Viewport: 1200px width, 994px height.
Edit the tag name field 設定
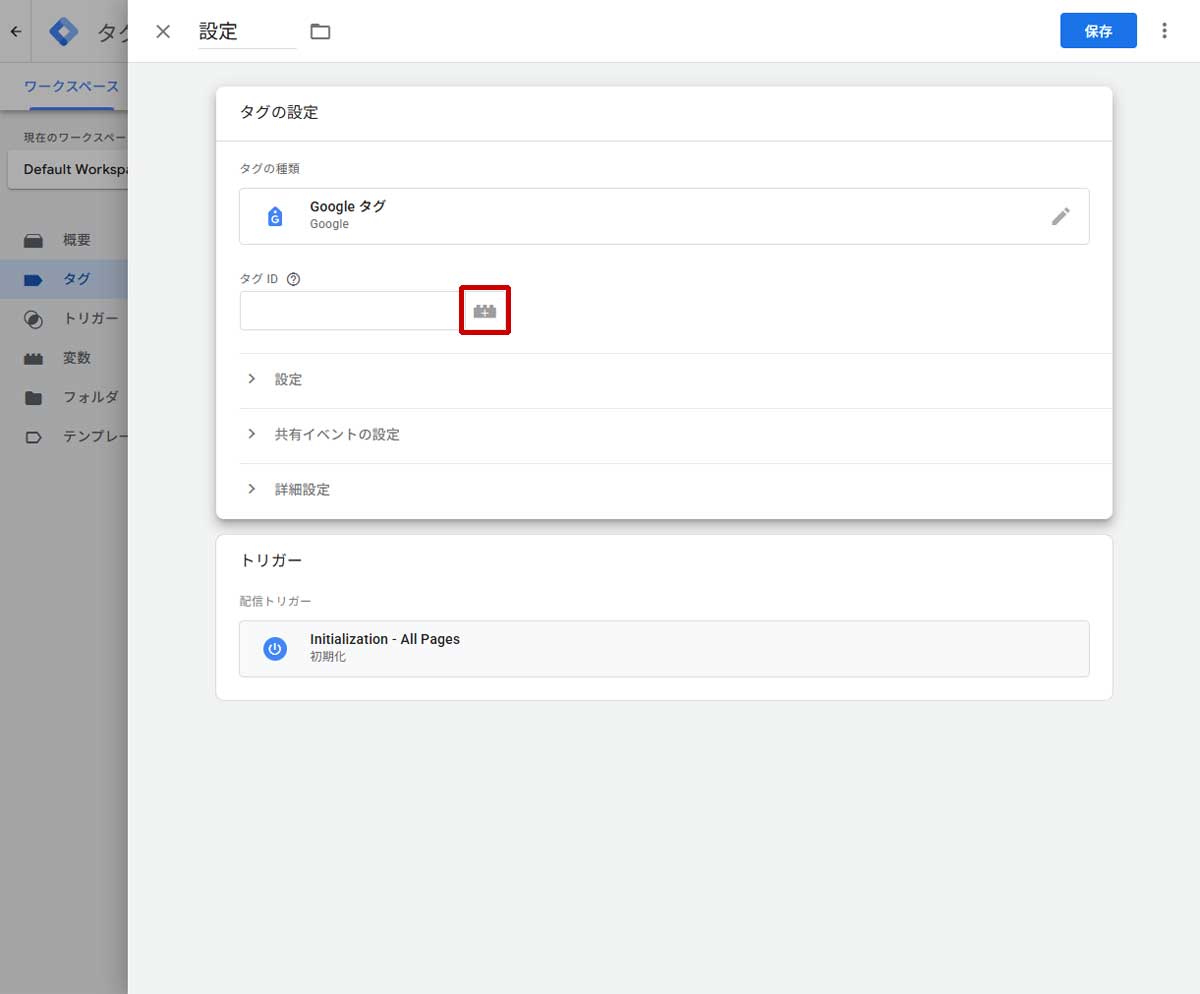point(247,31)
